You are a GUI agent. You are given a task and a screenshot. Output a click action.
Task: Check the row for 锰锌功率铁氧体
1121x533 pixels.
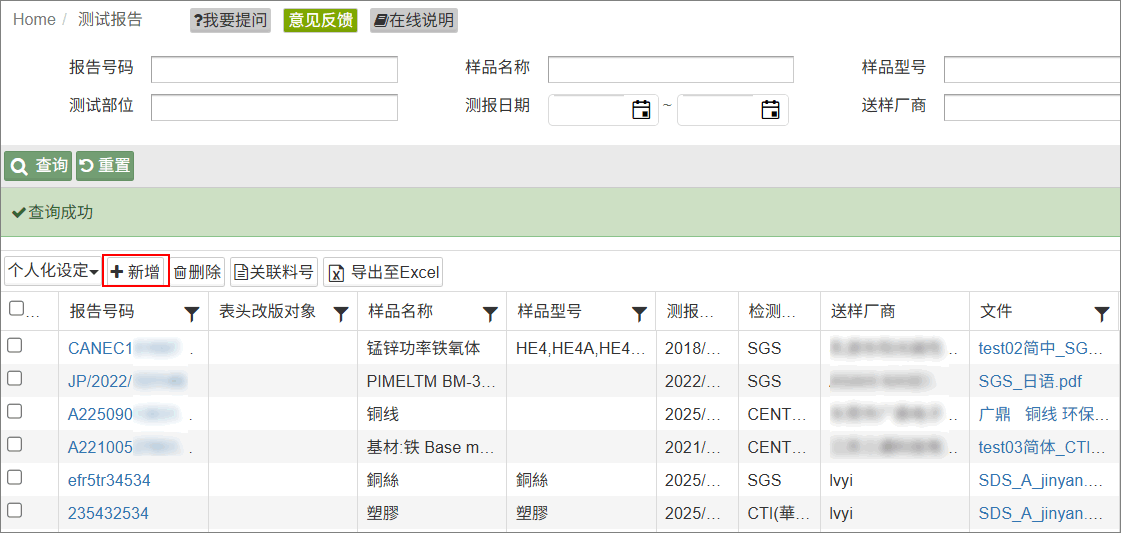(x=14, y=346)
